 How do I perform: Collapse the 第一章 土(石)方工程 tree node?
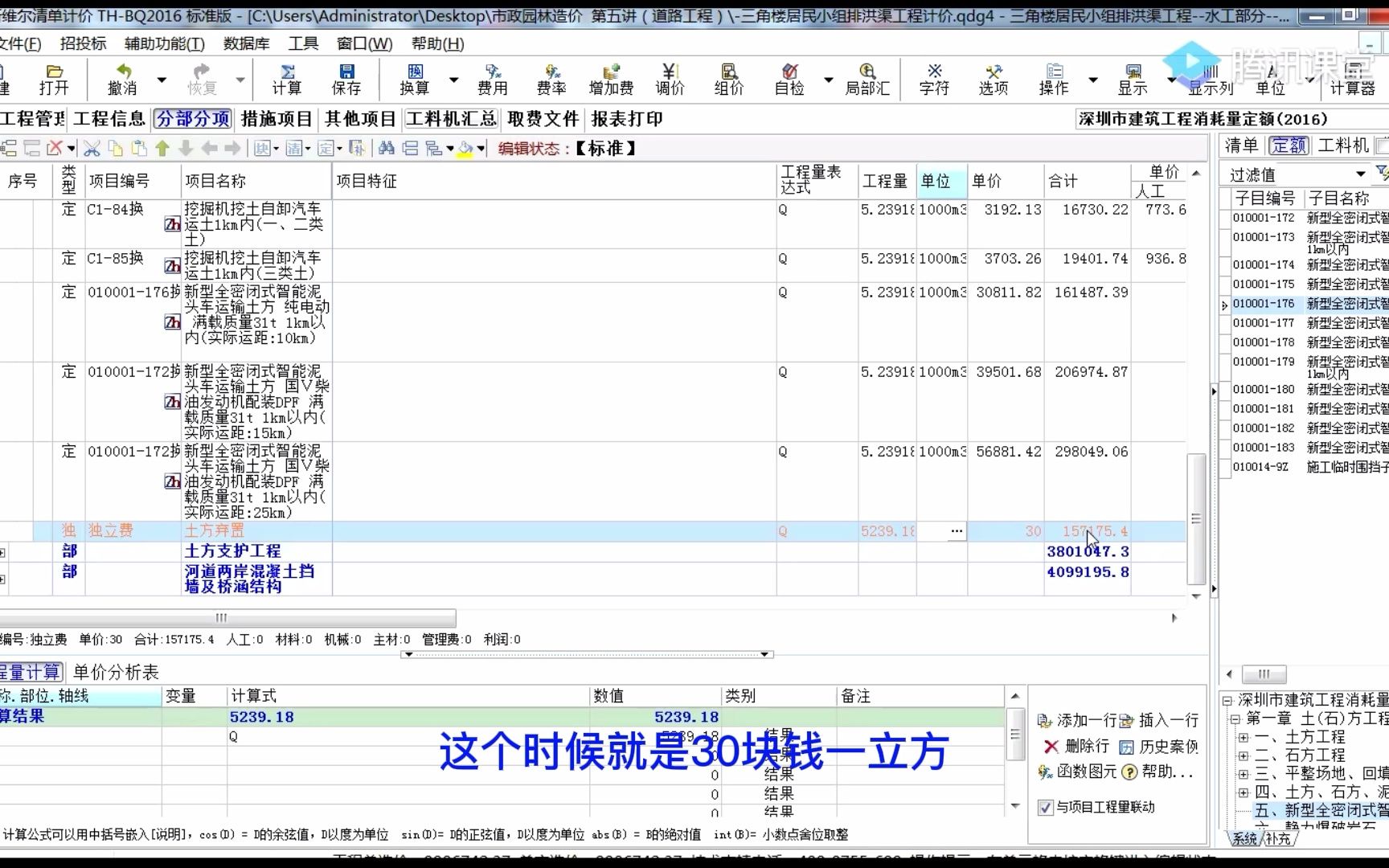[x=1234, y=719]
